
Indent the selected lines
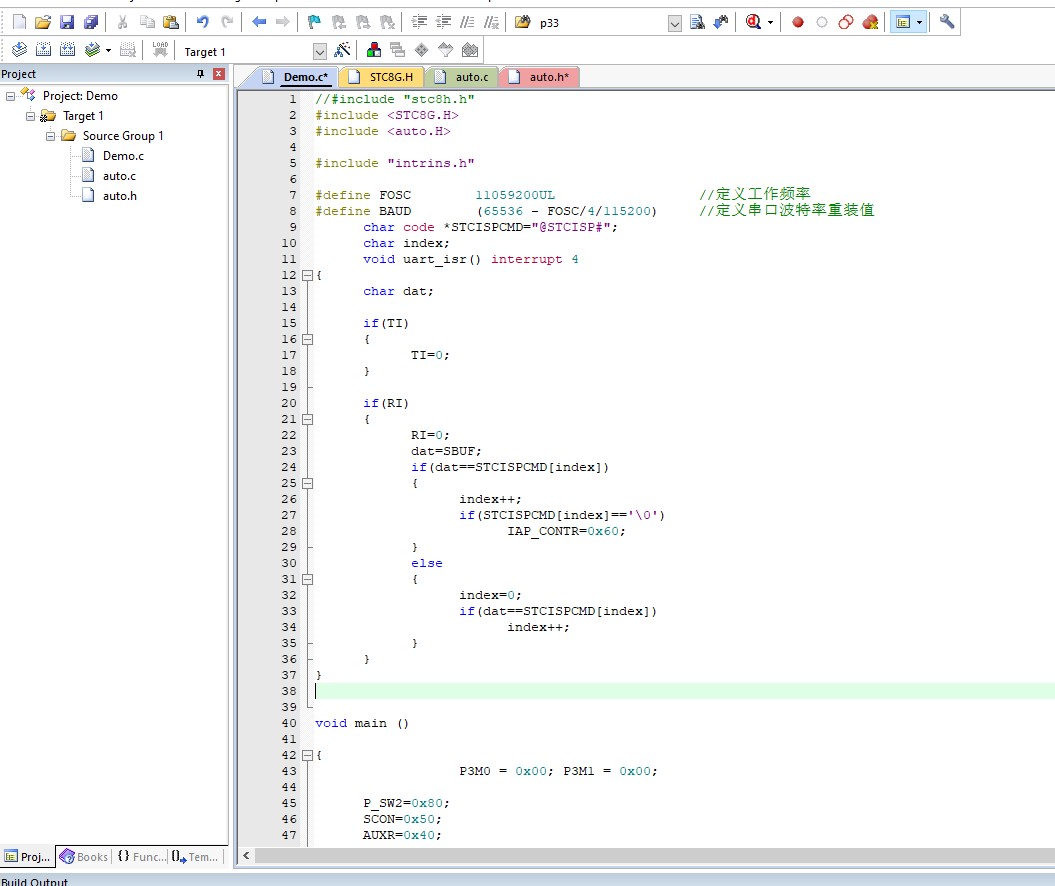(419, 22)
